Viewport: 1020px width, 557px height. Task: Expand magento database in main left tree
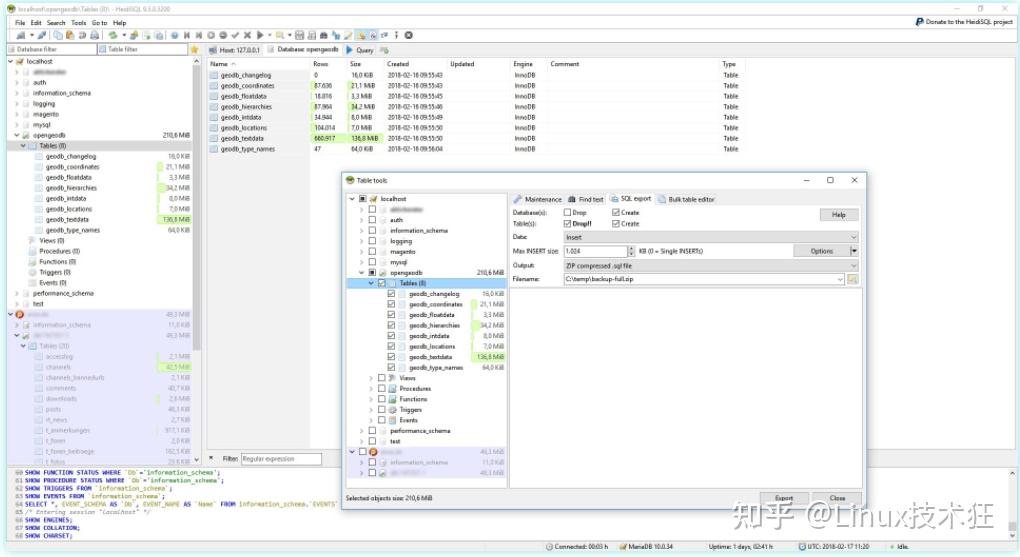(17, 115)
